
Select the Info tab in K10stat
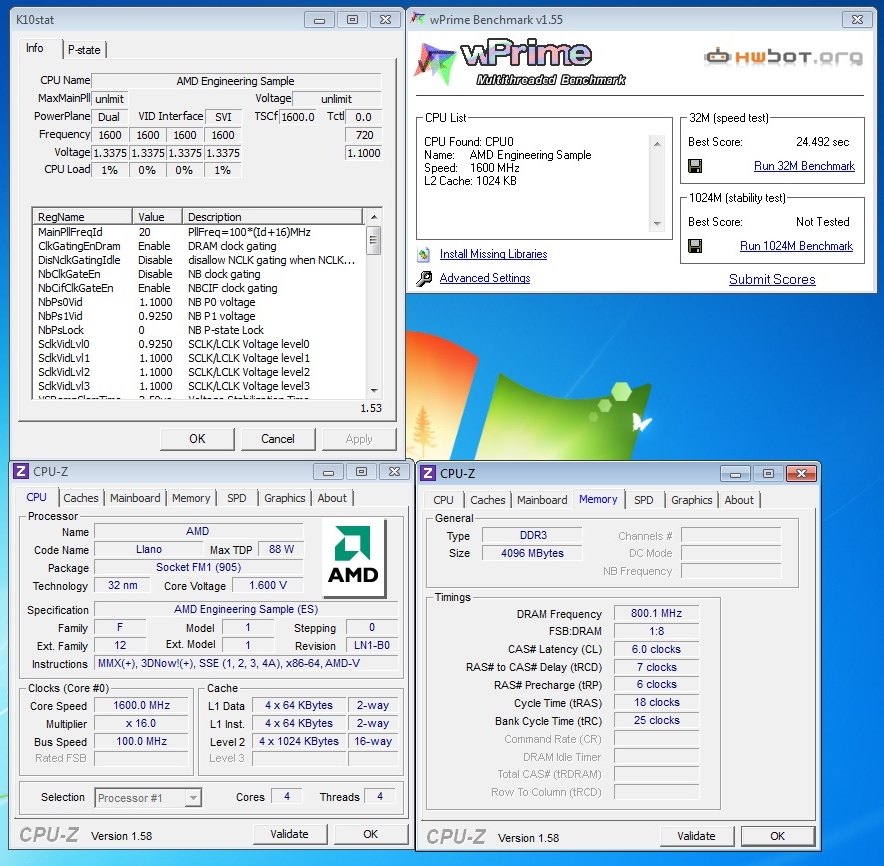pyautogui.click(x=34, y=48)
